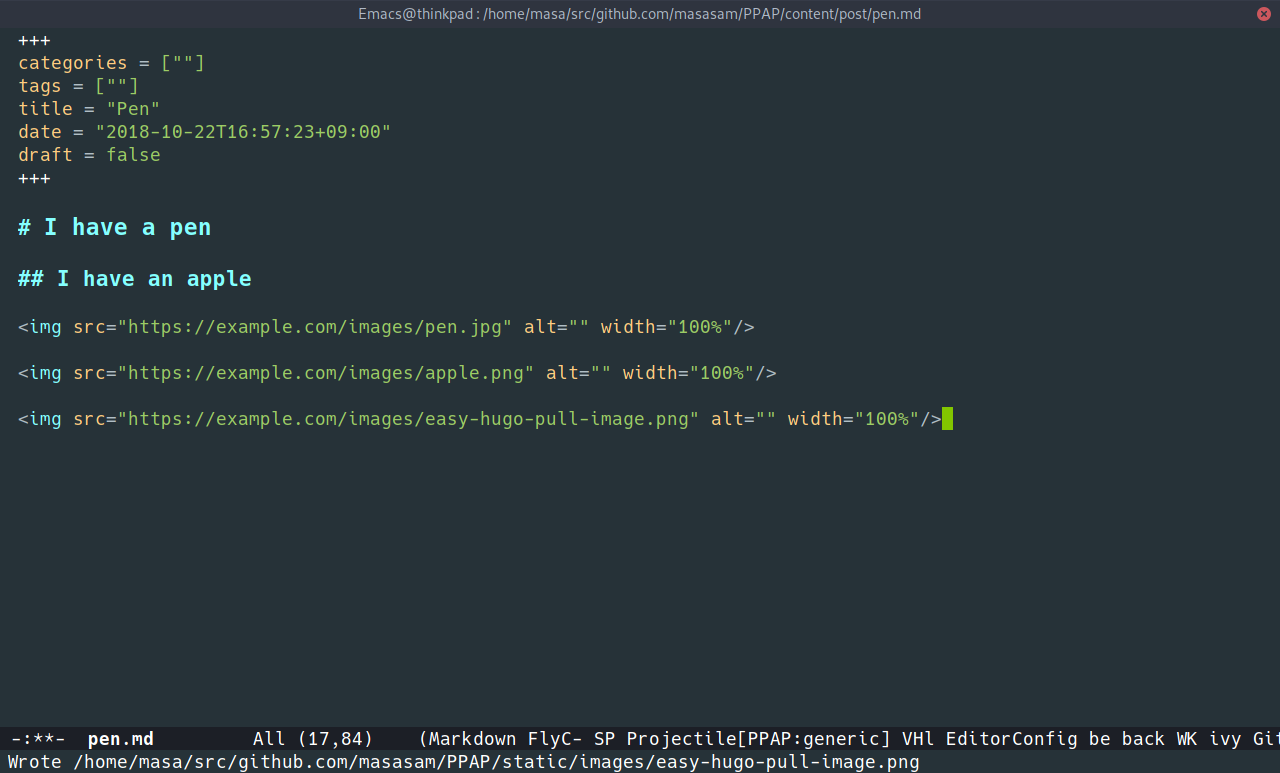Click the FlyC- minor mode indicator
Viewport: 1280px width, 773px height.
[x=555, y=739]
